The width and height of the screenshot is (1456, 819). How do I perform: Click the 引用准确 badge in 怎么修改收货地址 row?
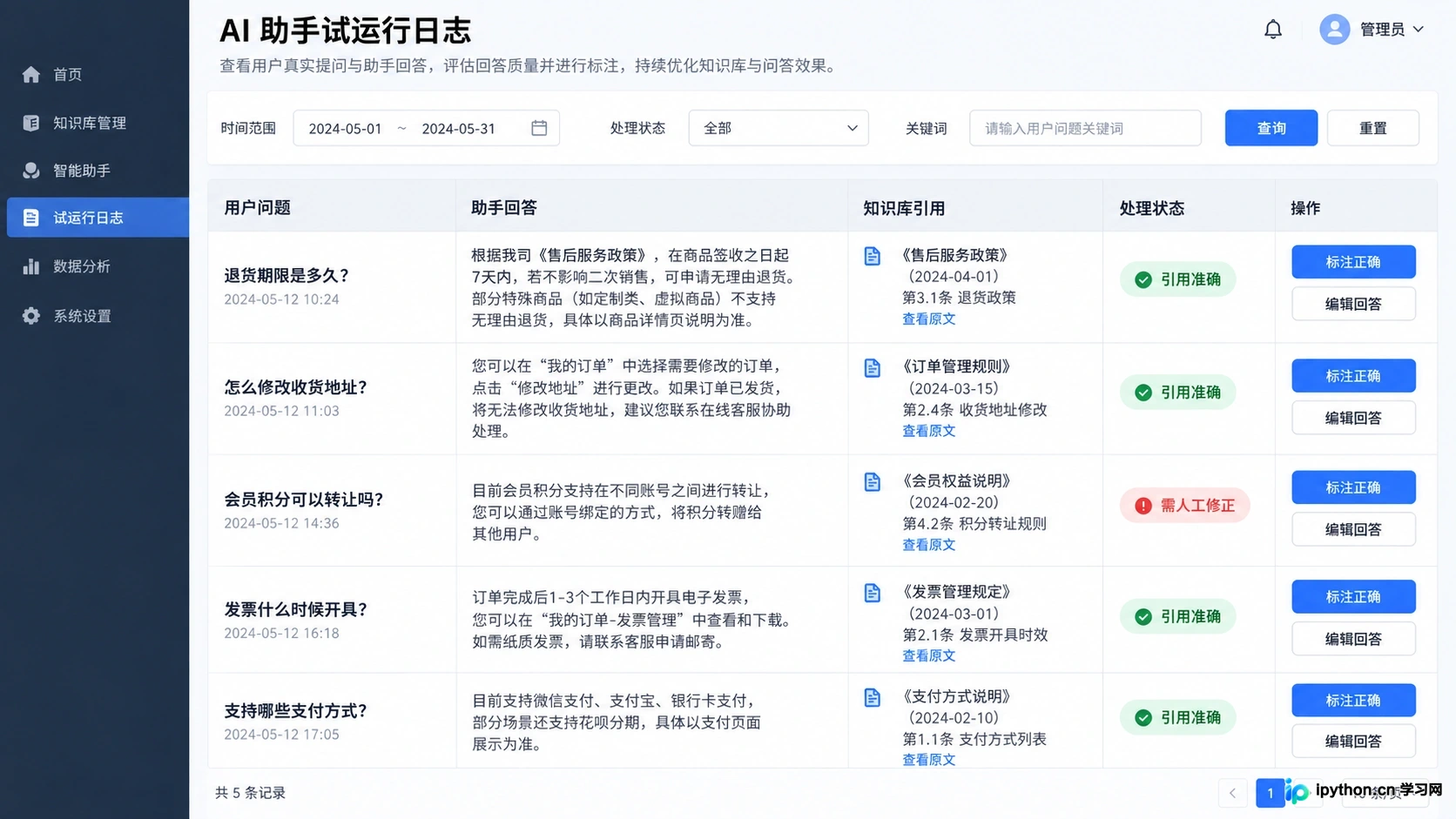1177,393
